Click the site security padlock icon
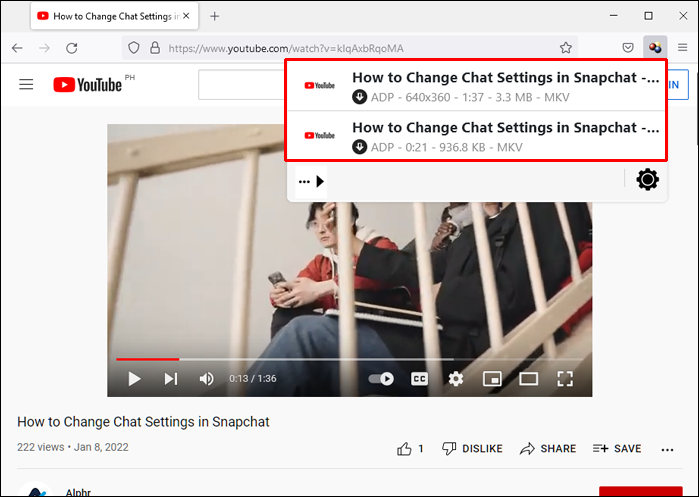Screen dimensions: 699x497 point(155,48)
